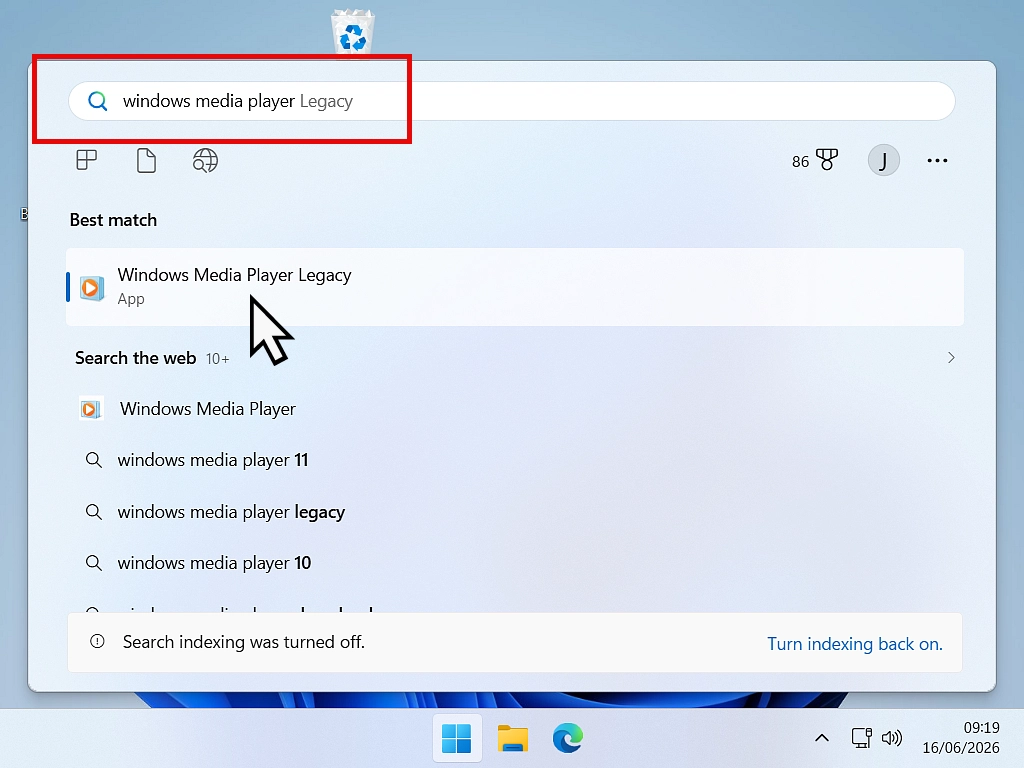The image size is (1024, 768).
Task: Open the network status tray icon
Action: 861,739
